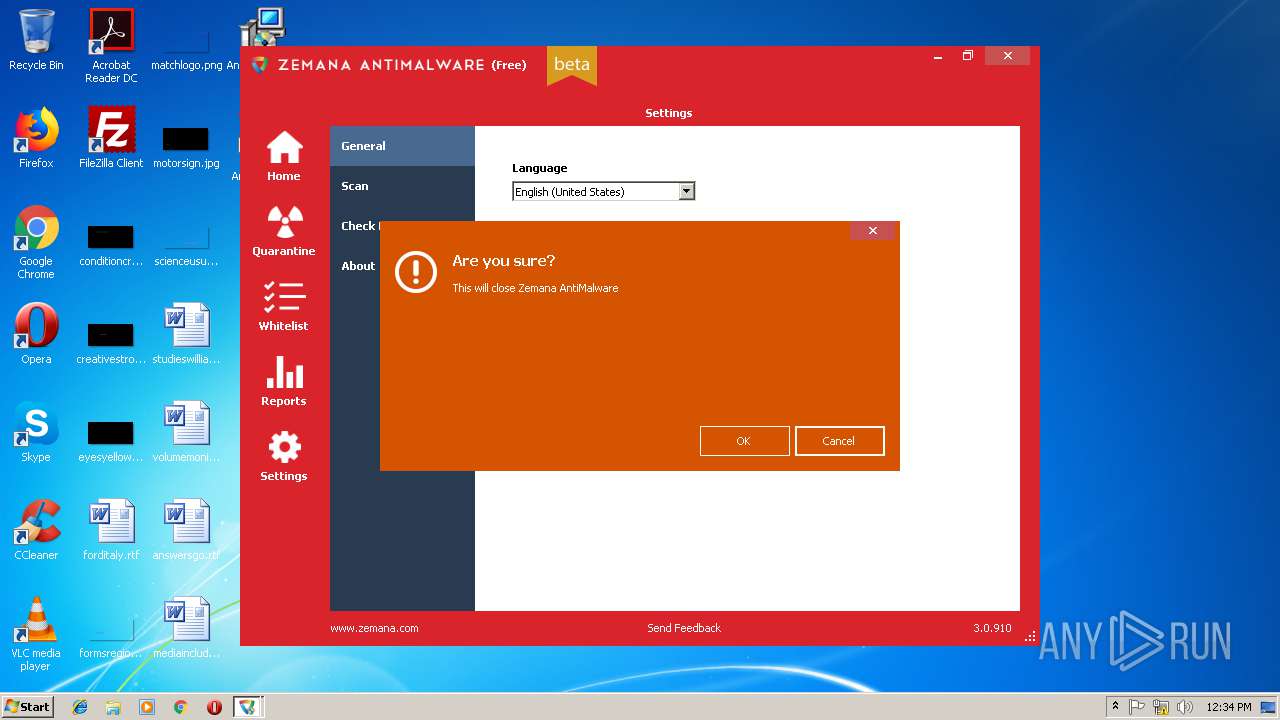Open Recycle Bin on desktop
This screenshot has width=1280, height=720.
pyautogui.click(x=36, y=40)
